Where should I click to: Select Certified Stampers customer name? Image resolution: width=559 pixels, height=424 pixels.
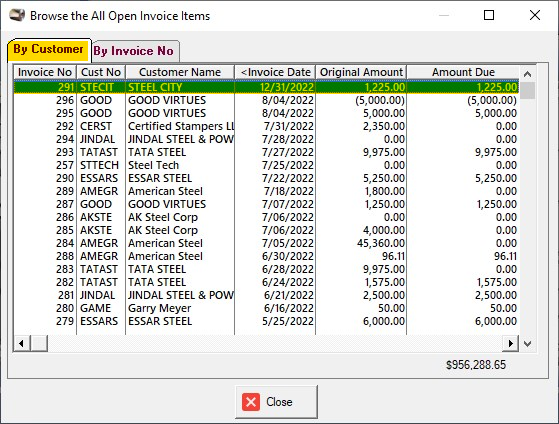[181, 126]
